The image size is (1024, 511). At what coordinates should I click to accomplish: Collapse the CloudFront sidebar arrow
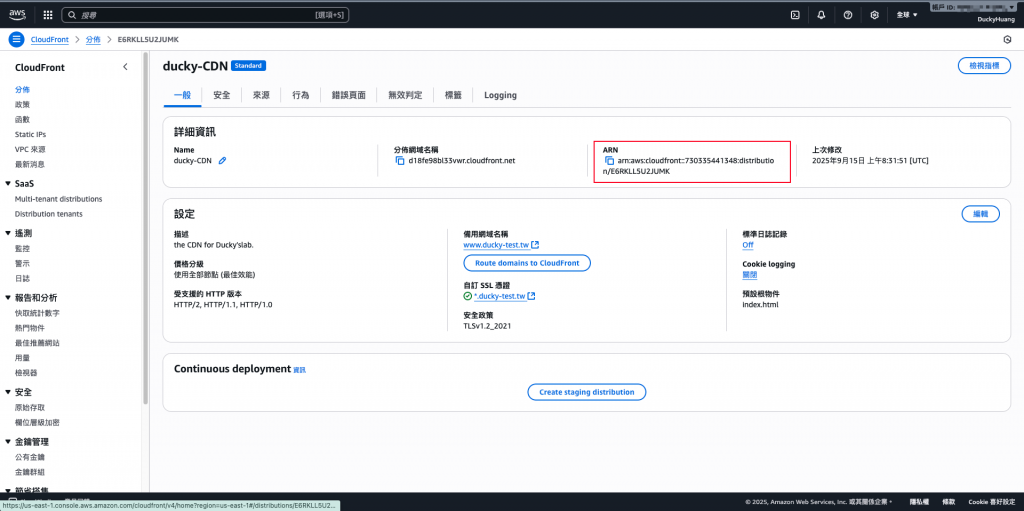tap(125, 67)
